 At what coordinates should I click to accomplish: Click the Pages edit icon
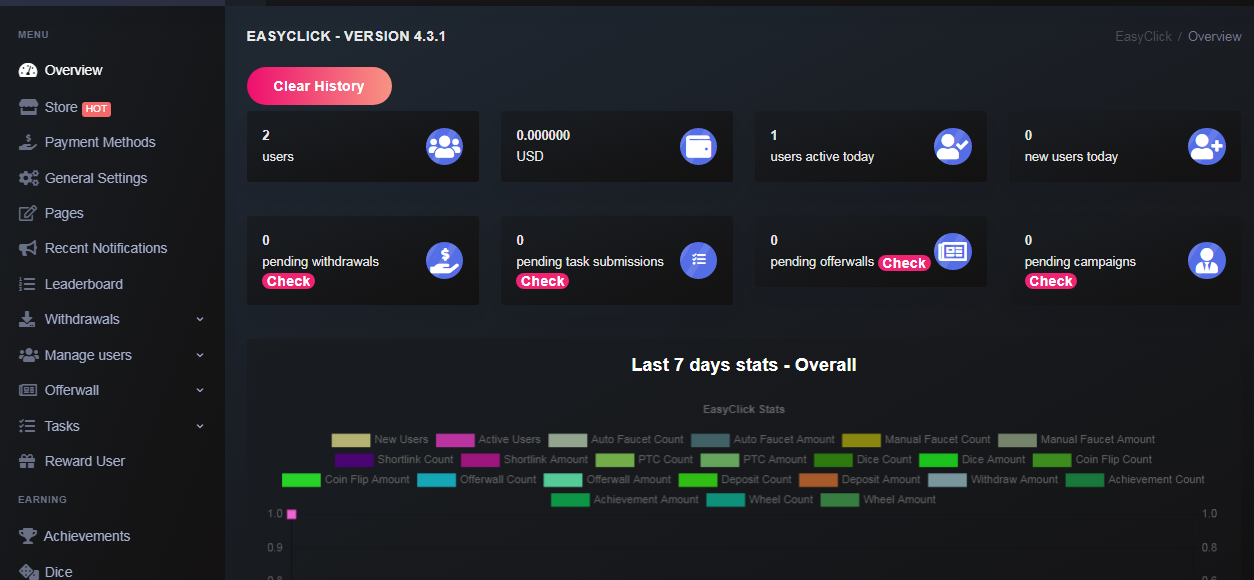[28, 213]
